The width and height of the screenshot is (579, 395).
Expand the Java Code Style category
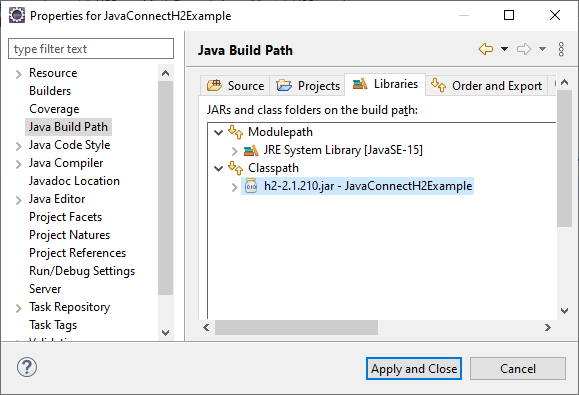pos(19,146)
